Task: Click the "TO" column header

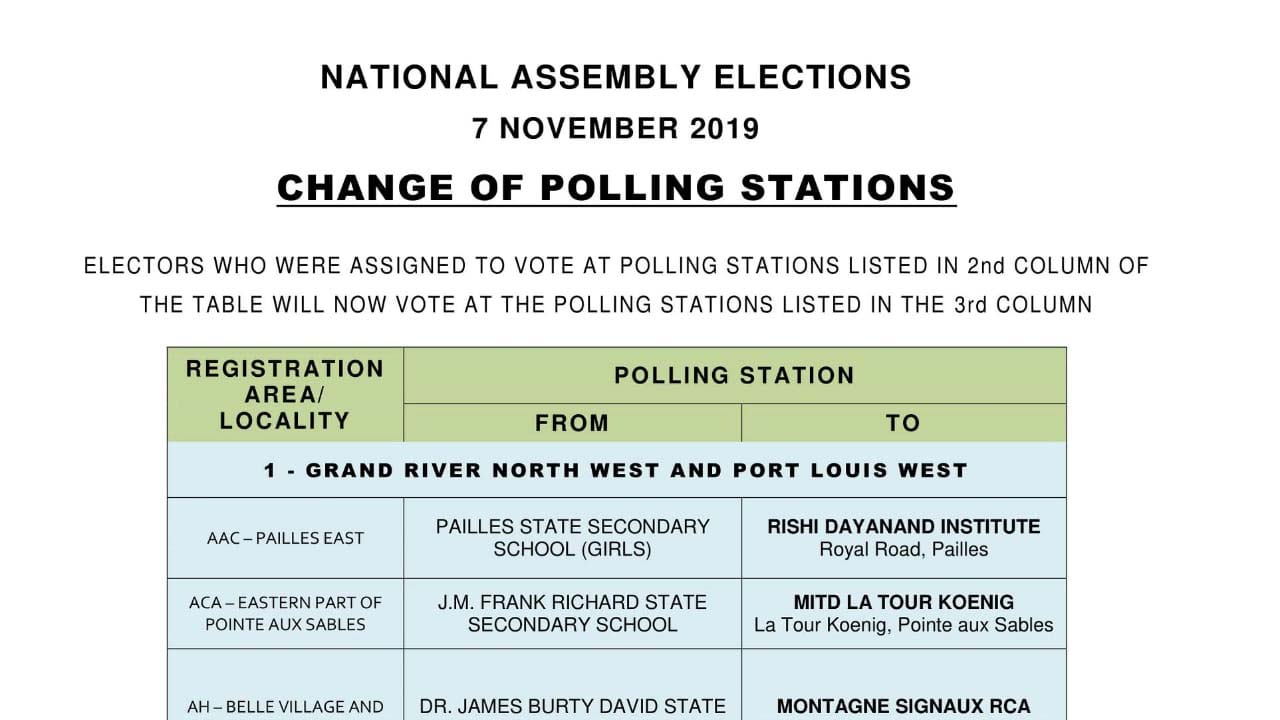Action: tap(903, 423)
